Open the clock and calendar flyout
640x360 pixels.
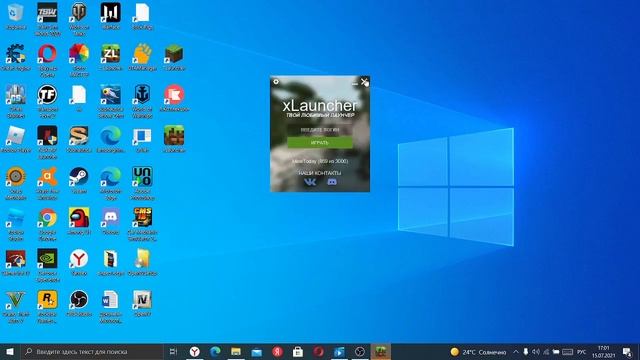pyautogui.click(x=604, y=352)
